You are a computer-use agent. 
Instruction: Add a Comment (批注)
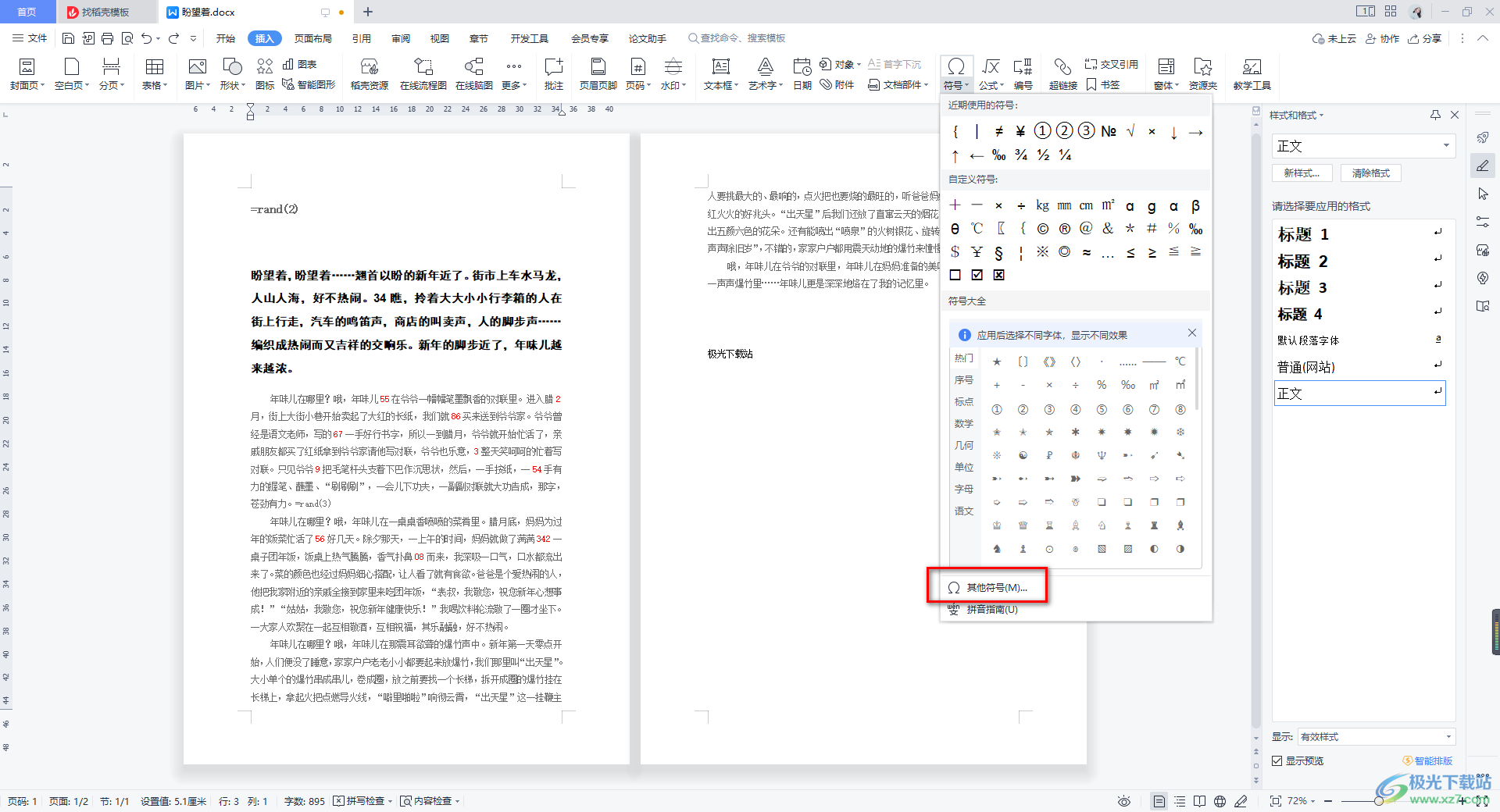[554, 73]
